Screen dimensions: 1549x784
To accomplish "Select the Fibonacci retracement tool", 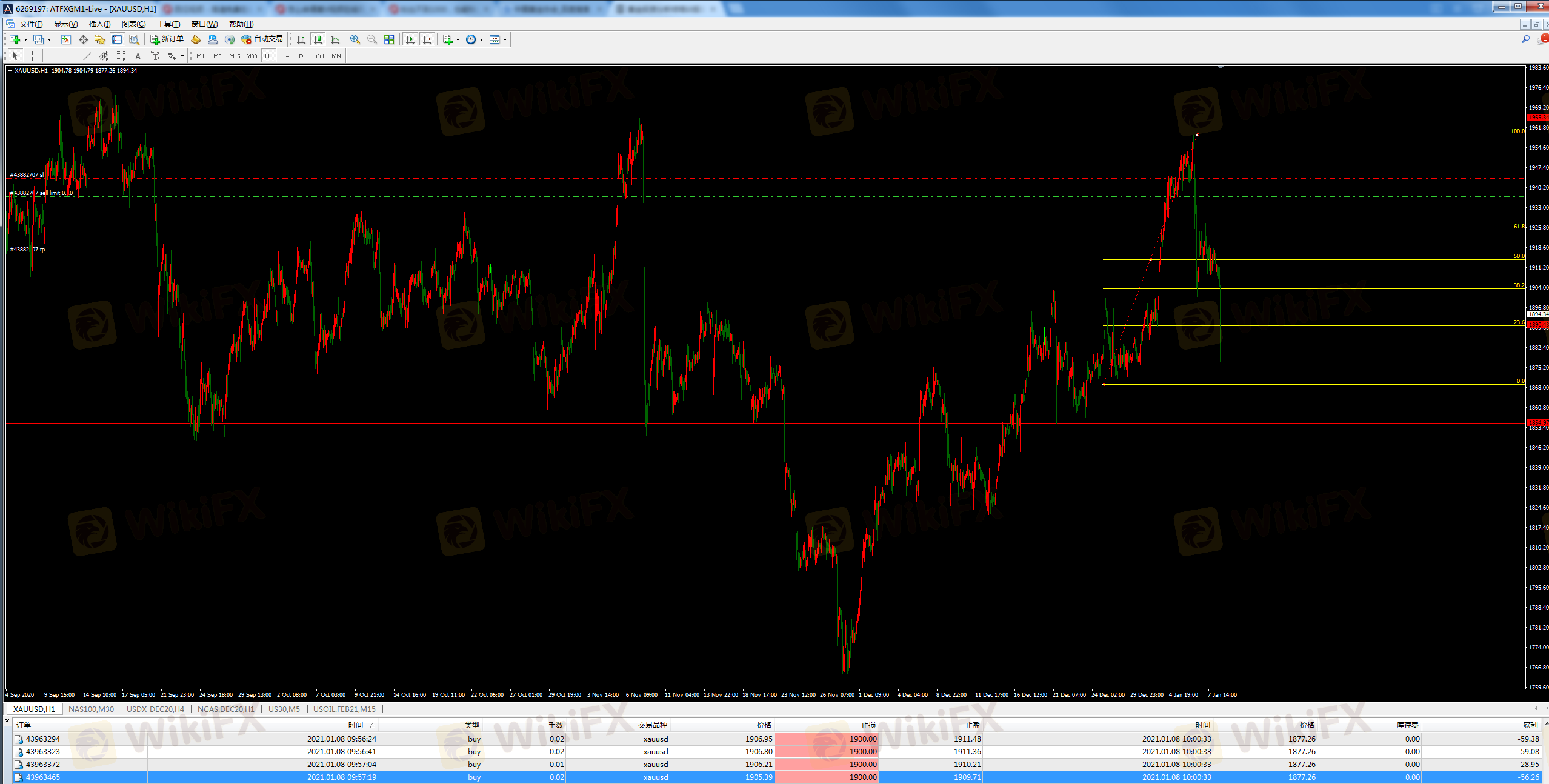I will (x=121, y=56).
